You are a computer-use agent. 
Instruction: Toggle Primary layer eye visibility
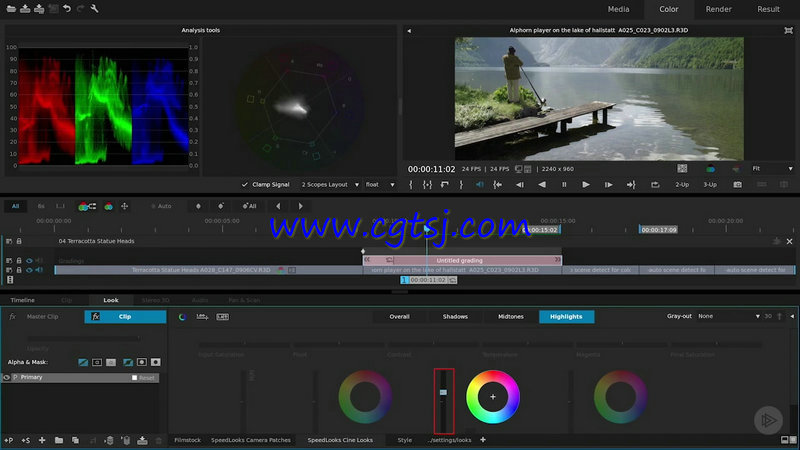(7, 378)
